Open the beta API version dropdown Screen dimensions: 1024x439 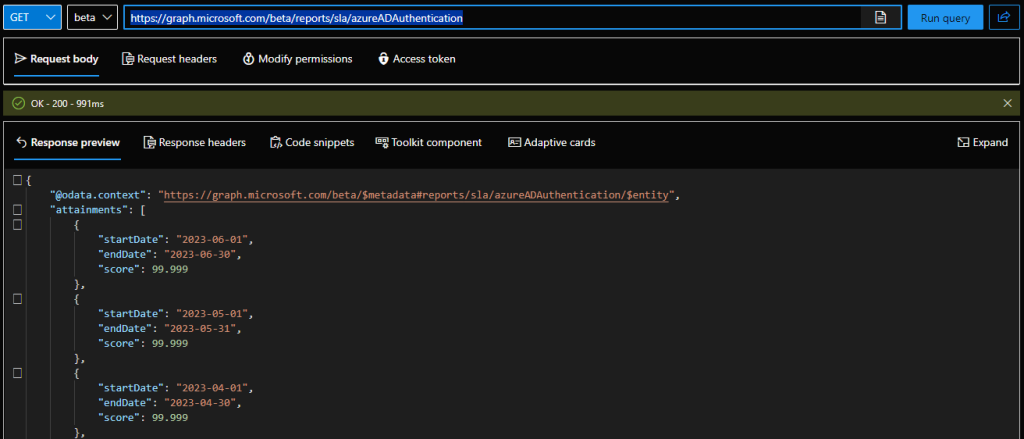(x=92, y=18)
